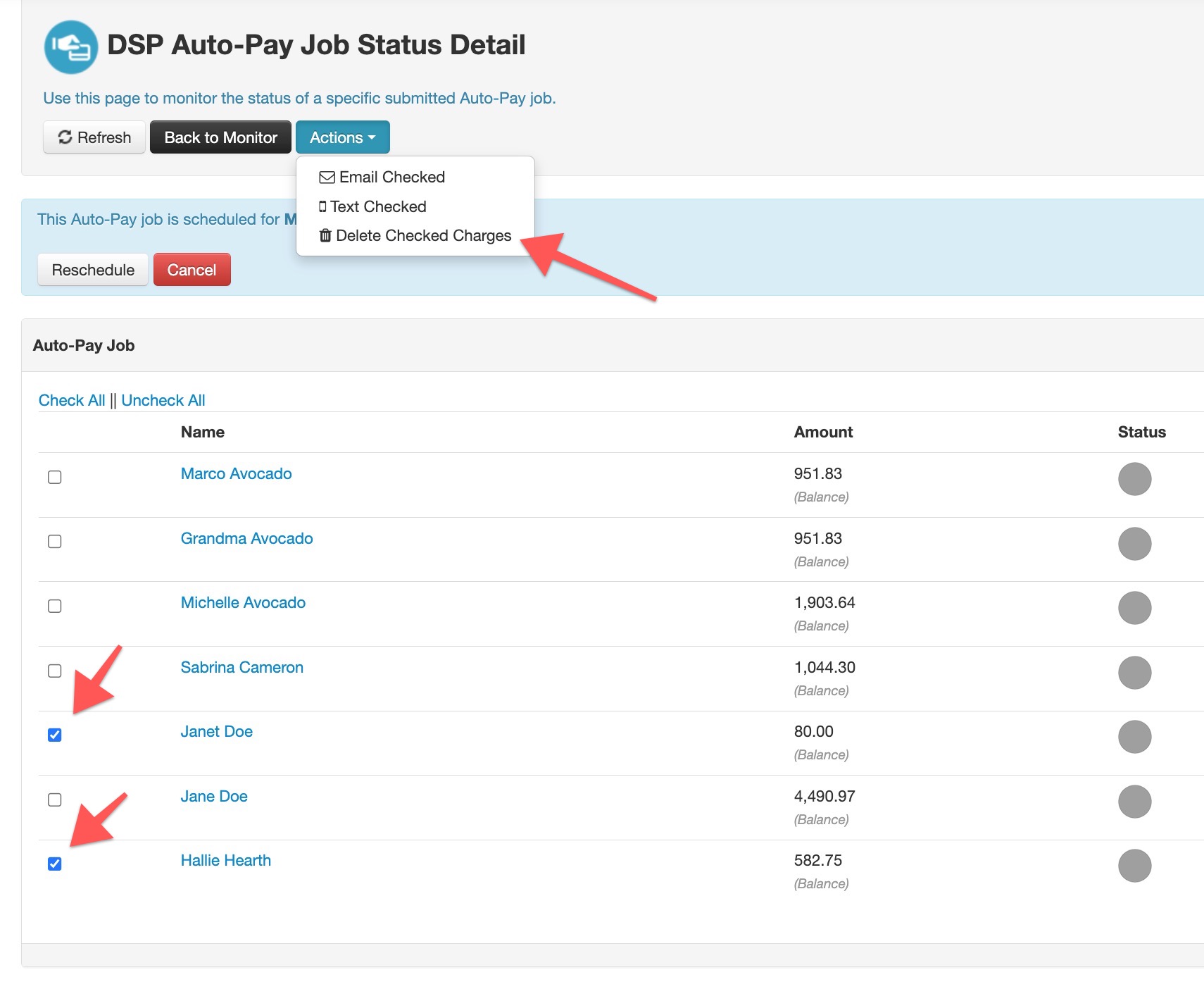Click the status circle for Marco Avocado

coord(1134,479)
